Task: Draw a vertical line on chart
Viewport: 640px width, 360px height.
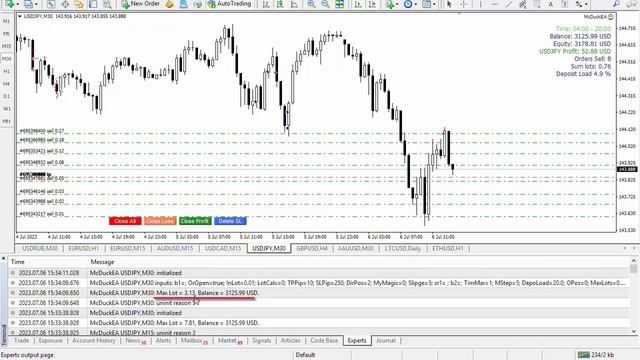Action: pos(481,4)
